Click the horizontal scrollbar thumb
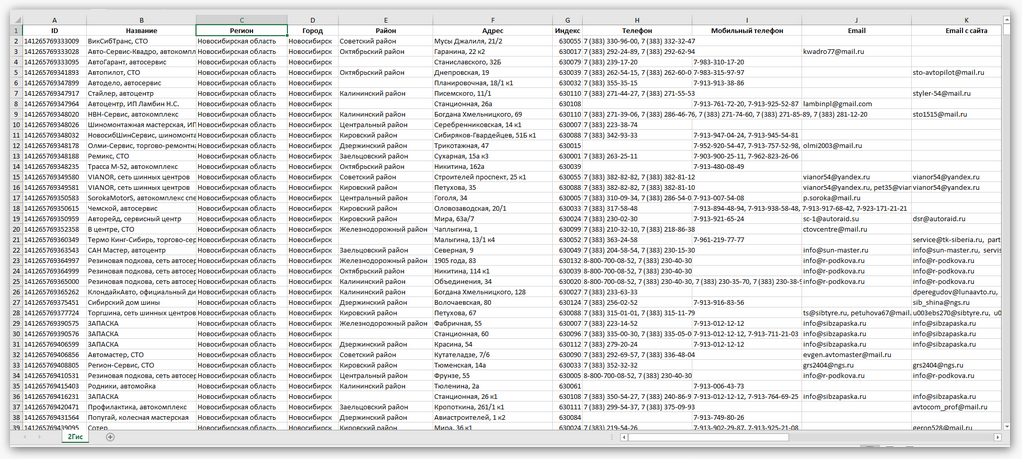The width and height of the screenshot is (1022, 459). point(700,437)
